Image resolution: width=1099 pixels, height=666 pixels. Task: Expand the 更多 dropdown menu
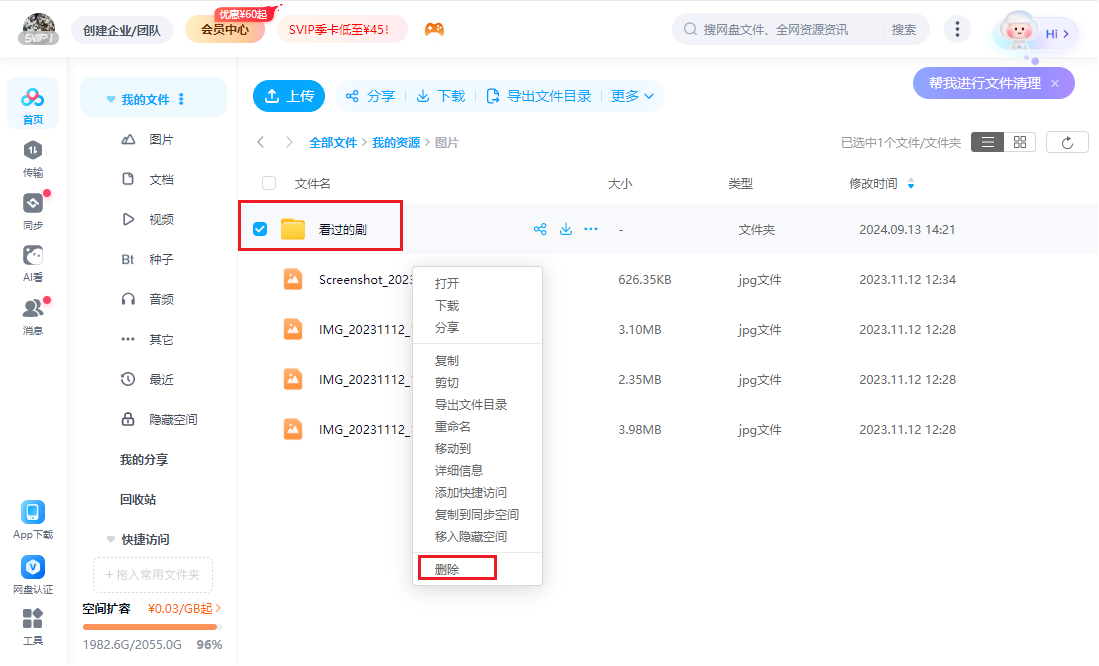coord(630,96)
